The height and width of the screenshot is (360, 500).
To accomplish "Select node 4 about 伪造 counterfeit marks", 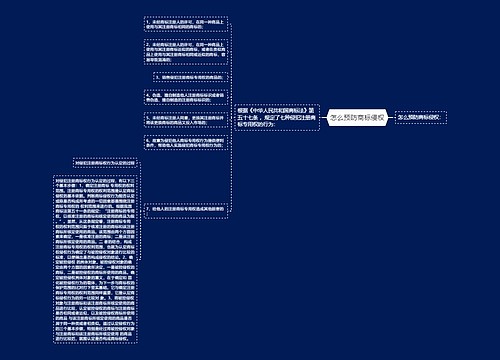I will tap(186, 97).
